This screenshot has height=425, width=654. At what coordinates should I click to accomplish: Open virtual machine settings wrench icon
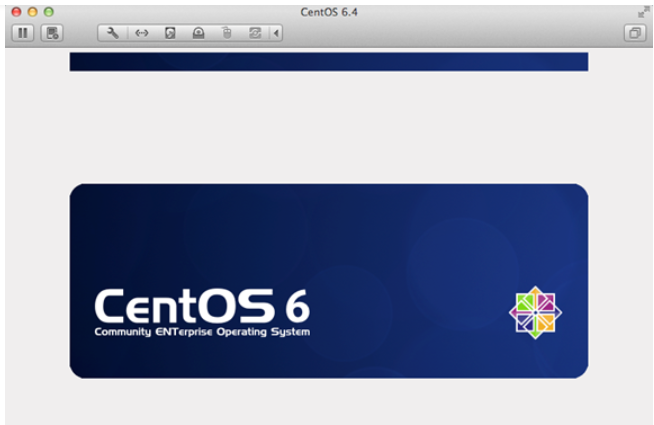(x=113, y=33)
